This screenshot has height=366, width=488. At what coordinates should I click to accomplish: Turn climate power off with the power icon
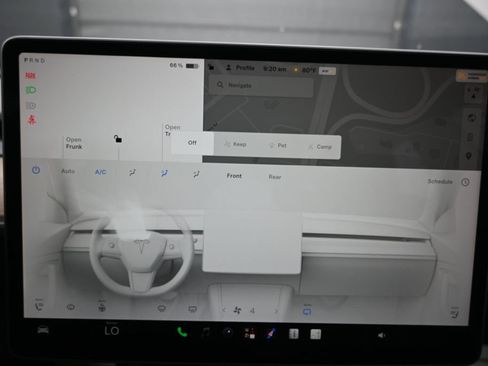(36, 170)
